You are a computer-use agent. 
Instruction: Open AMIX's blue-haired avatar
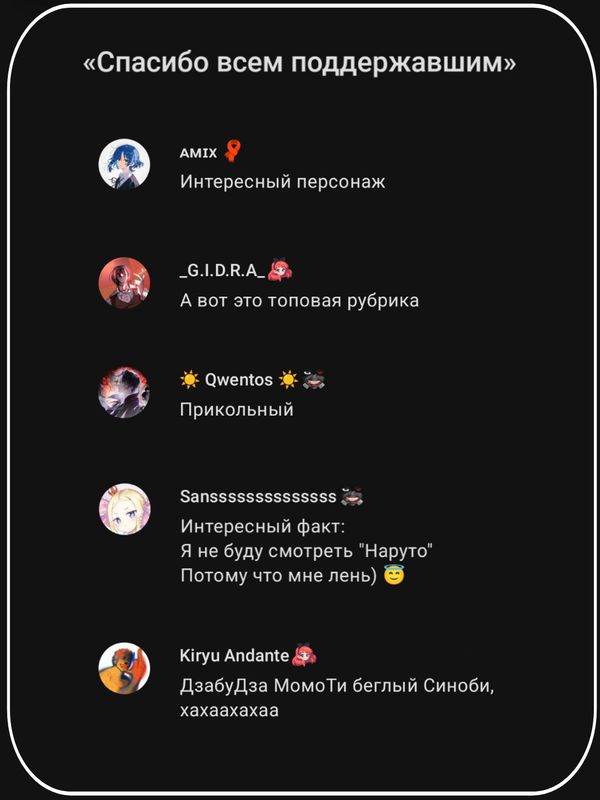[124, 164]
